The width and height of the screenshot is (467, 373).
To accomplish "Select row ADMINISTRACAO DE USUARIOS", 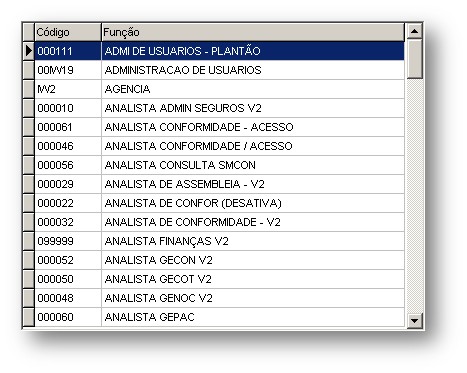I will click(219, 70).
